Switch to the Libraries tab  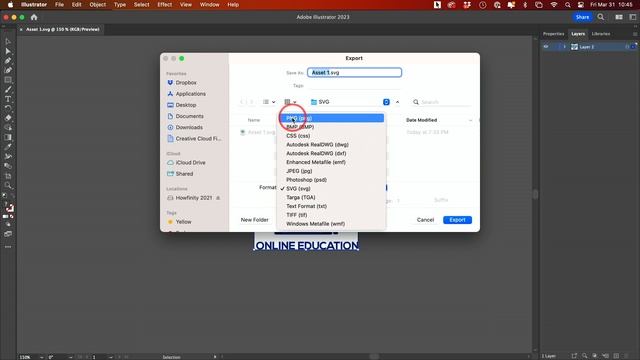(x=601, y=34)
